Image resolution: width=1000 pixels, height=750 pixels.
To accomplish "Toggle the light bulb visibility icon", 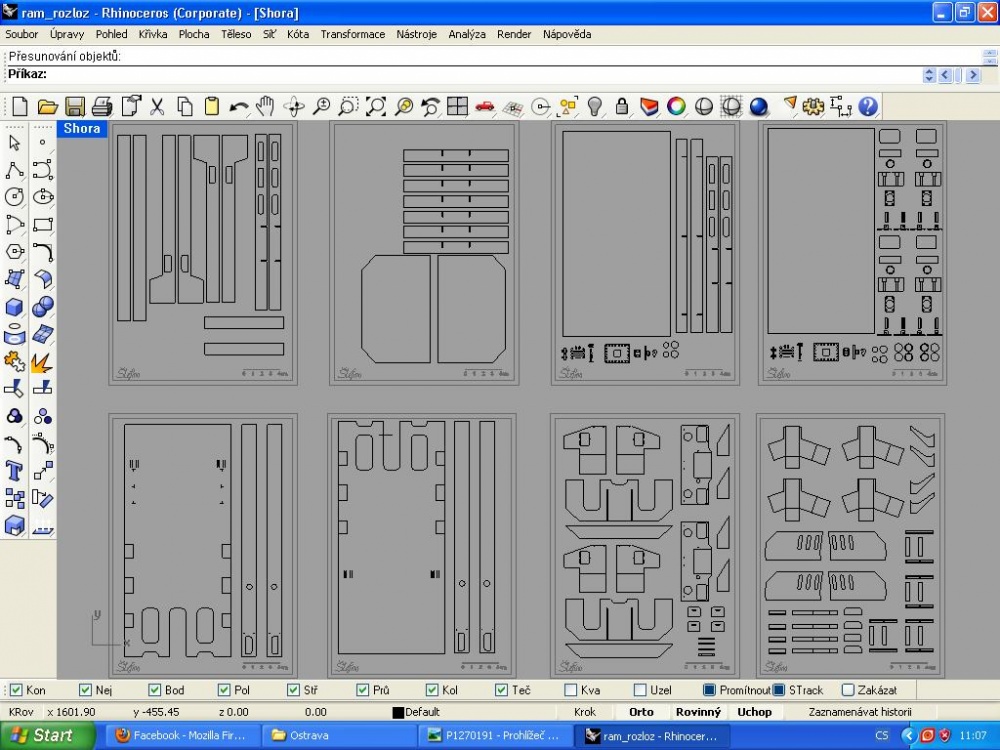I will pos(594,107).
